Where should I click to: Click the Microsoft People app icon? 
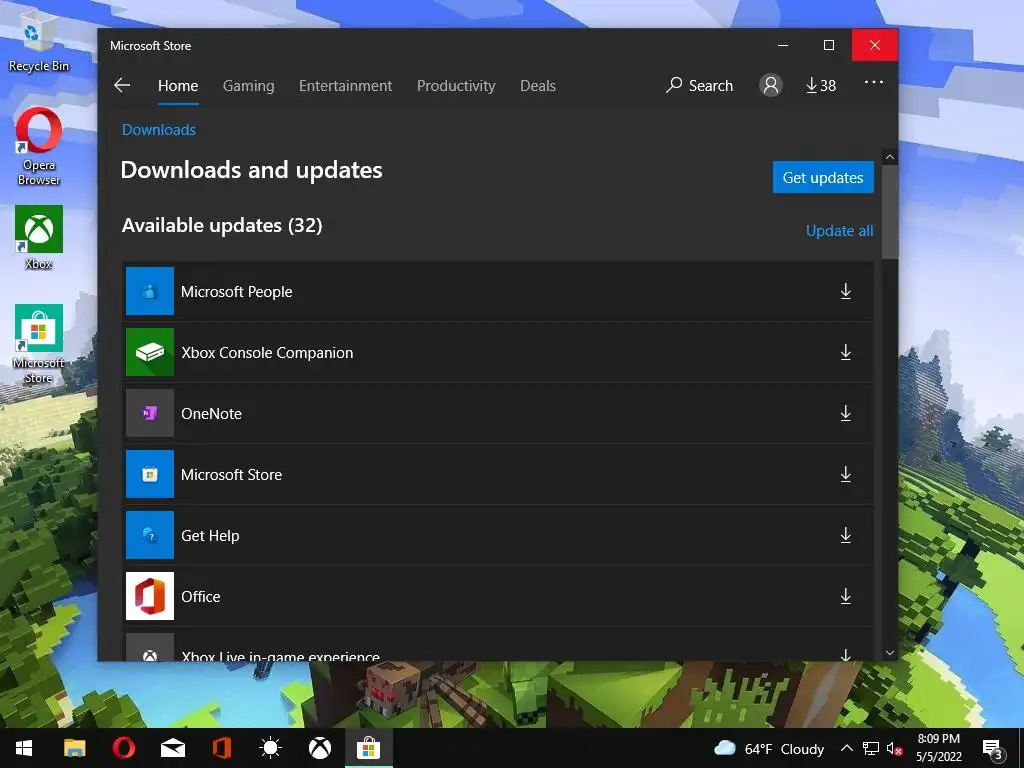click(x=150, y=291)
